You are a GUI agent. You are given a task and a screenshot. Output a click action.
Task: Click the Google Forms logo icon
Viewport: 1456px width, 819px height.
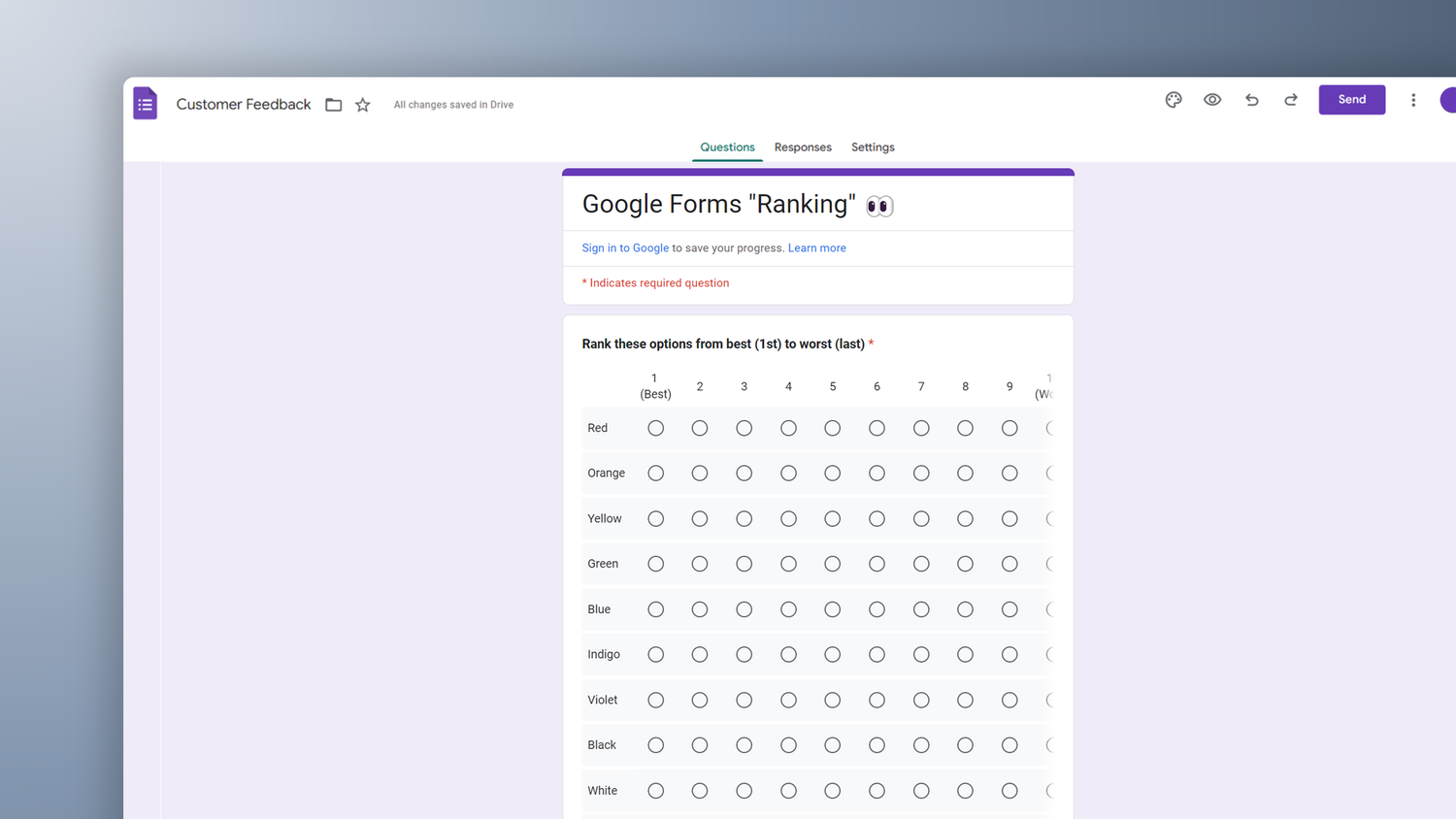click(x=145, y=103)
